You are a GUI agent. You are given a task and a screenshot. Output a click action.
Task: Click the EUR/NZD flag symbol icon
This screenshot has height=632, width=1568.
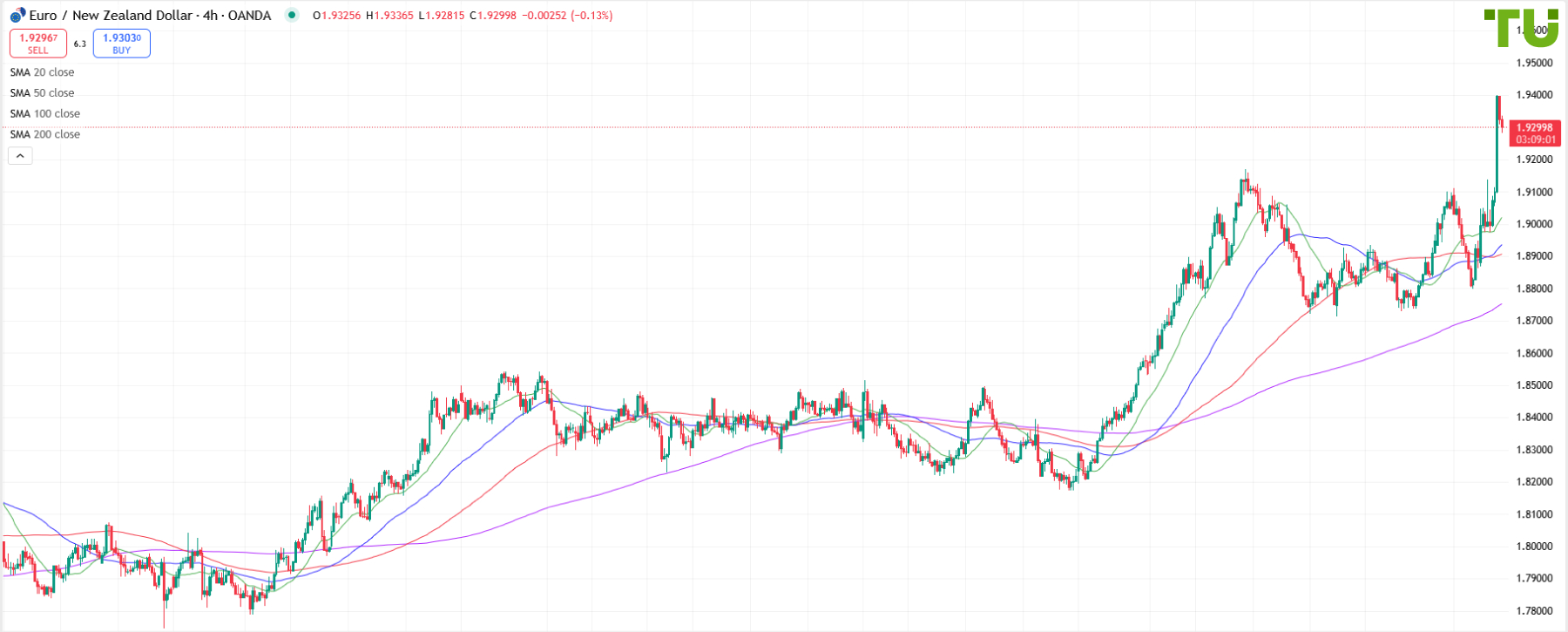coord(17,16)
